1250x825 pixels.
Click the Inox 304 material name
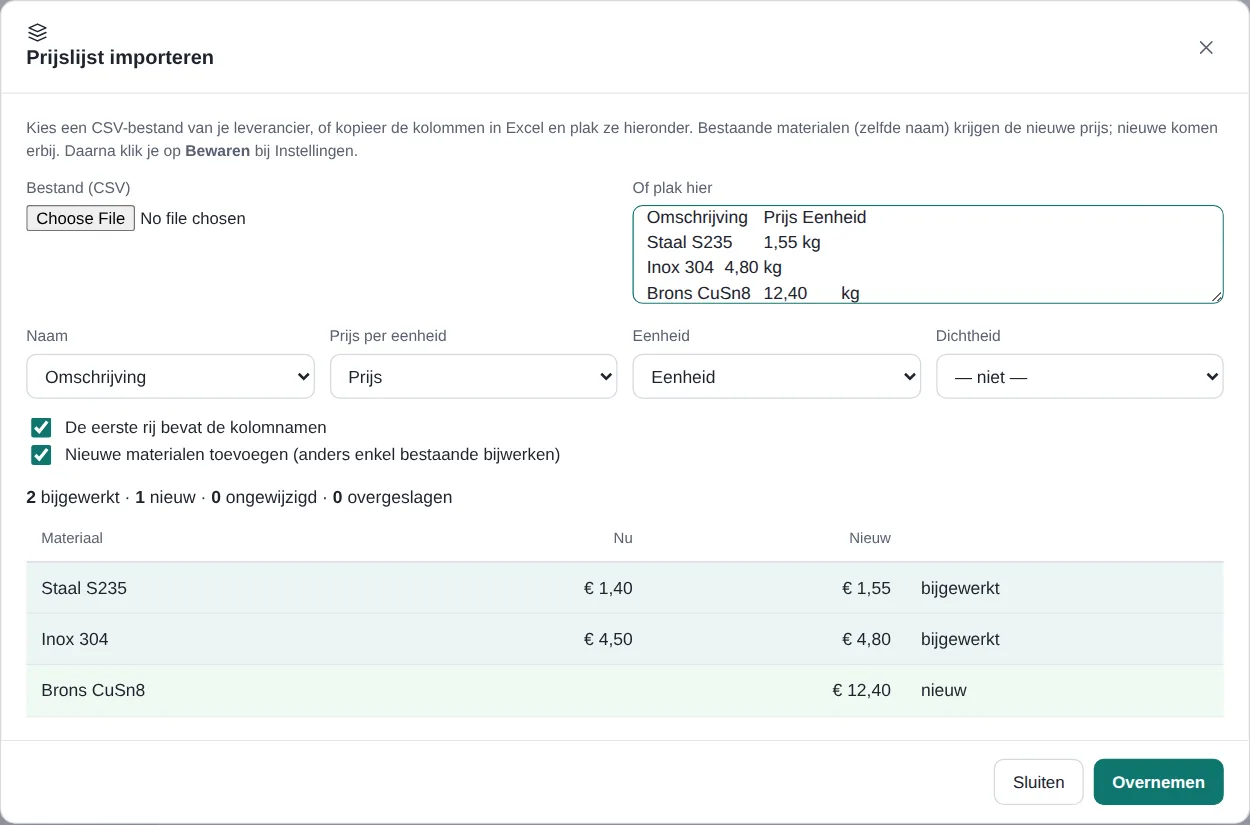pos(75,639)
